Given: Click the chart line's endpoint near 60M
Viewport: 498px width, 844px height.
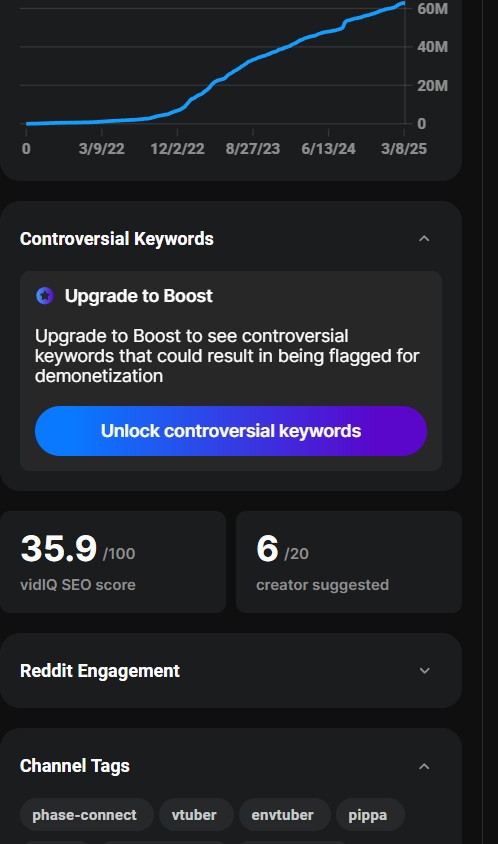Looking at the screenshot, I should coord(402,3).
